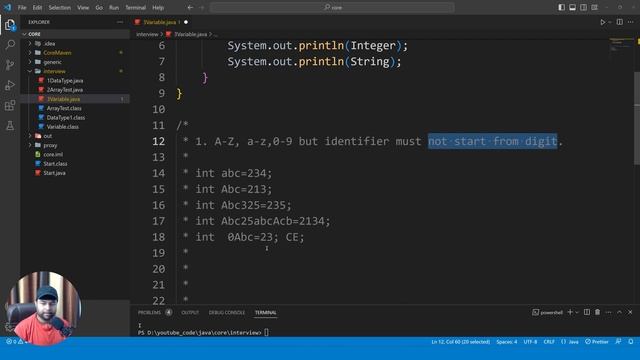
Task: Select the Terminal panel tab
Action: point(265,312)
